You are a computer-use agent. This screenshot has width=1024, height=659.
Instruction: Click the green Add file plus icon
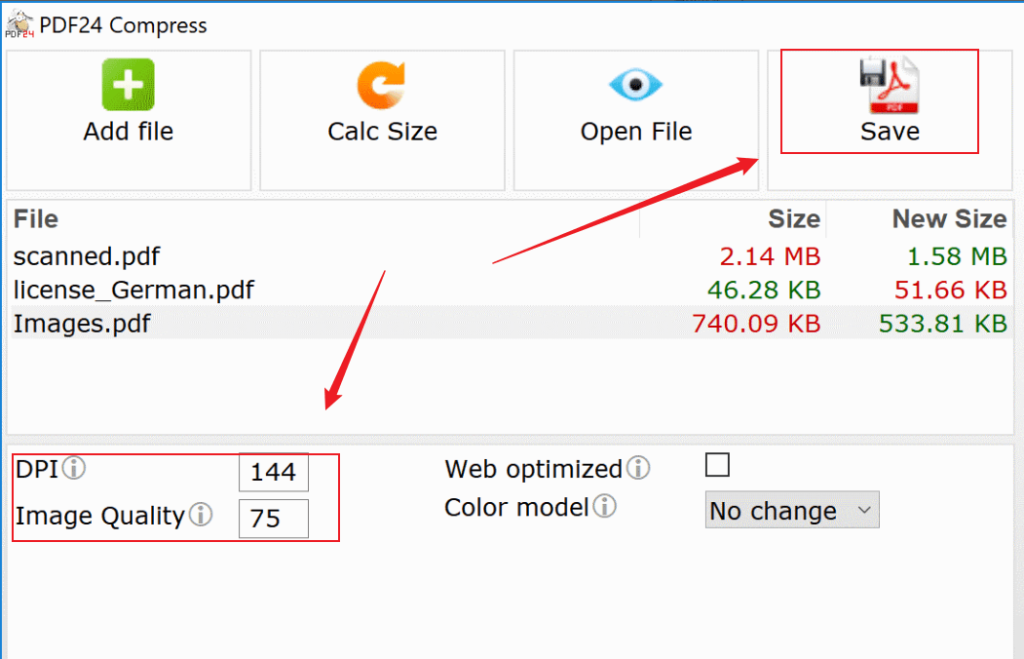click(128, 84)
